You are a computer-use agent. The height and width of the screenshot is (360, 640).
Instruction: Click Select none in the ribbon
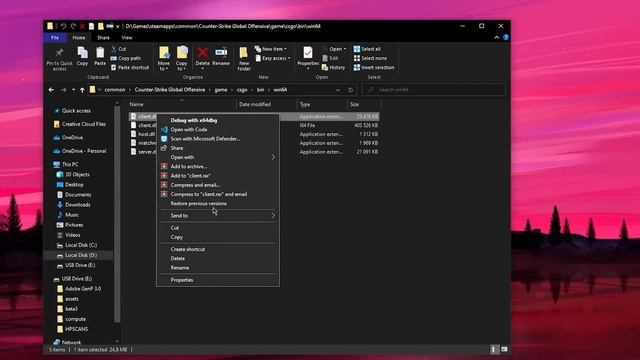[x=370, y=58]
